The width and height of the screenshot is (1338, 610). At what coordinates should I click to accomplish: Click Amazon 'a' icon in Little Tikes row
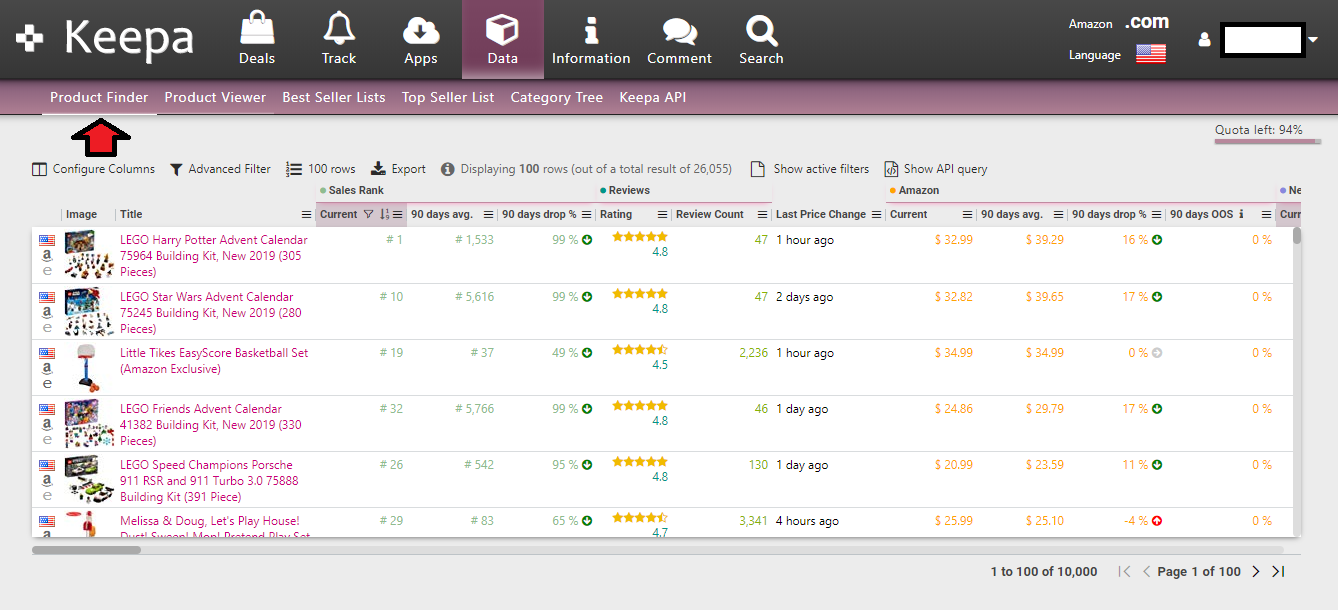coord(46,368)
